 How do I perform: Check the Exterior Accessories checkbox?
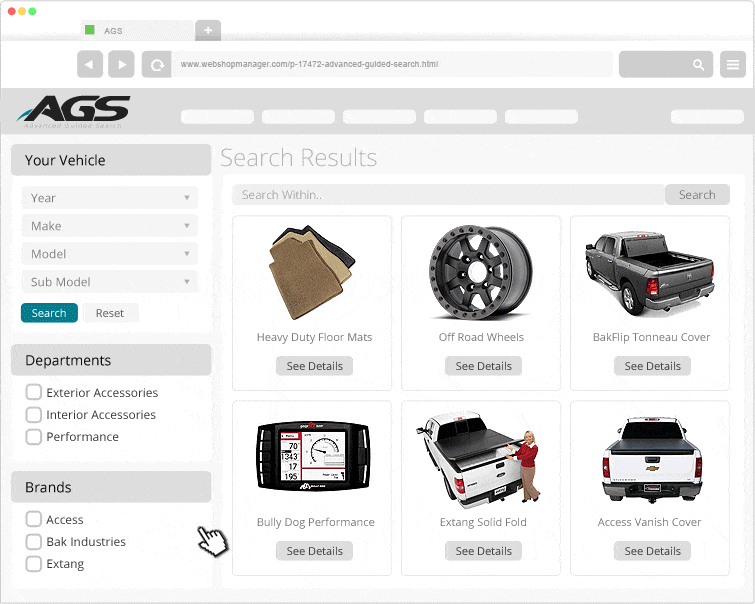(x=34, y=393)
